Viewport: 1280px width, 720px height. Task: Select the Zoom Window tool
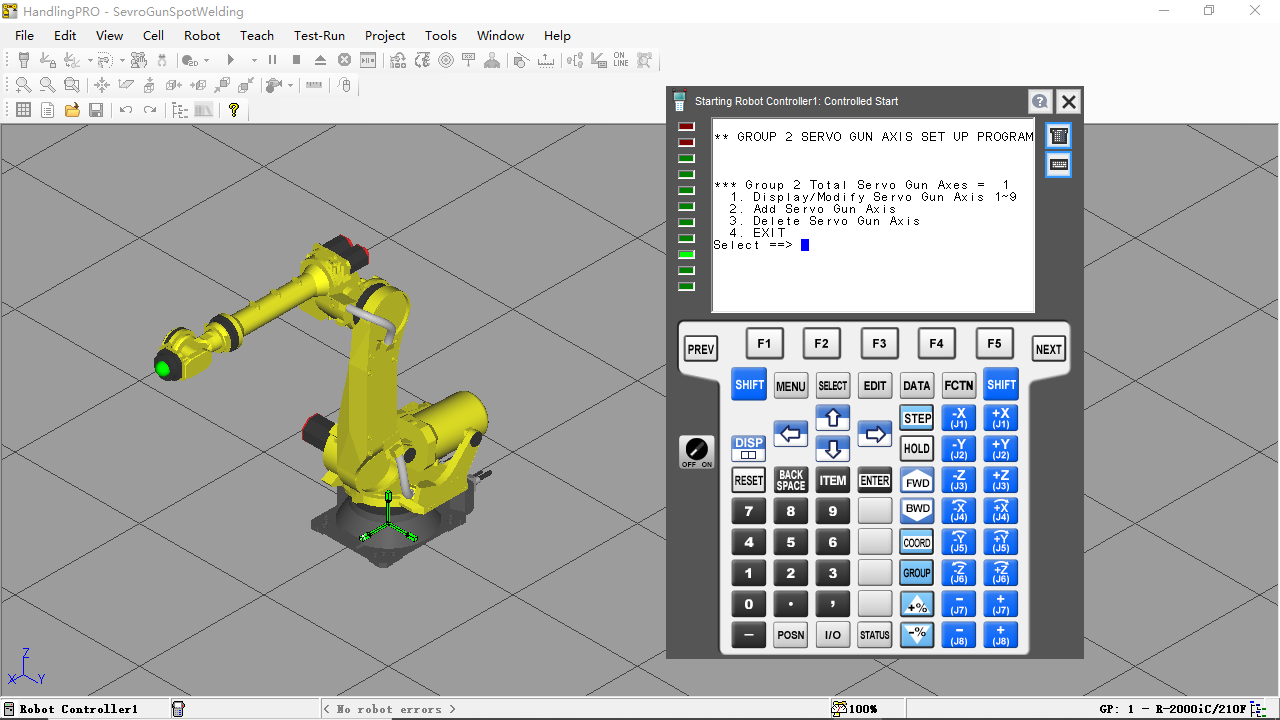pyautogui.click(x=71, y=85)
